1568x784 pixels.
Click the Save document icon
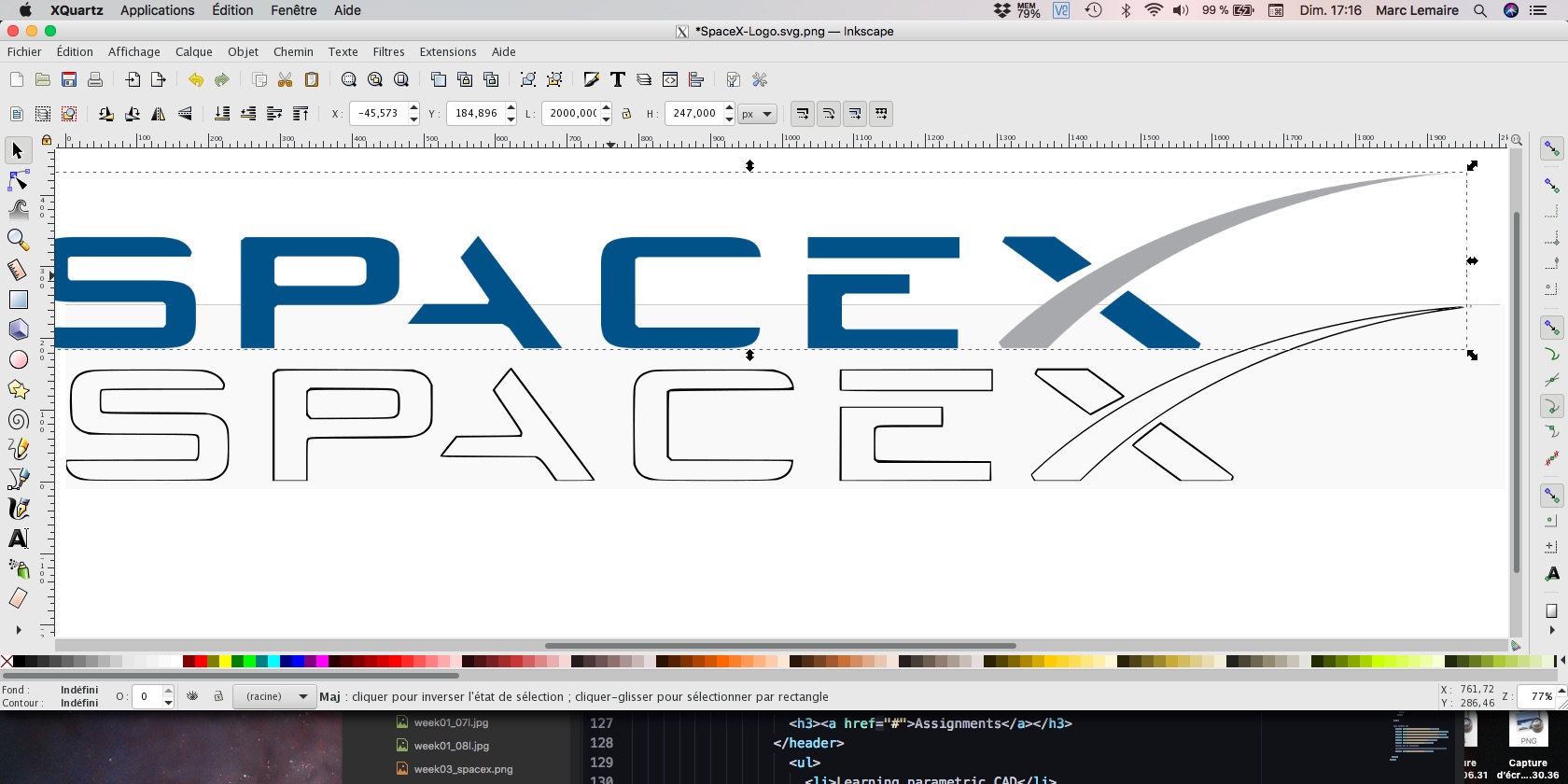pyautogui.click(x=68, y=80)
